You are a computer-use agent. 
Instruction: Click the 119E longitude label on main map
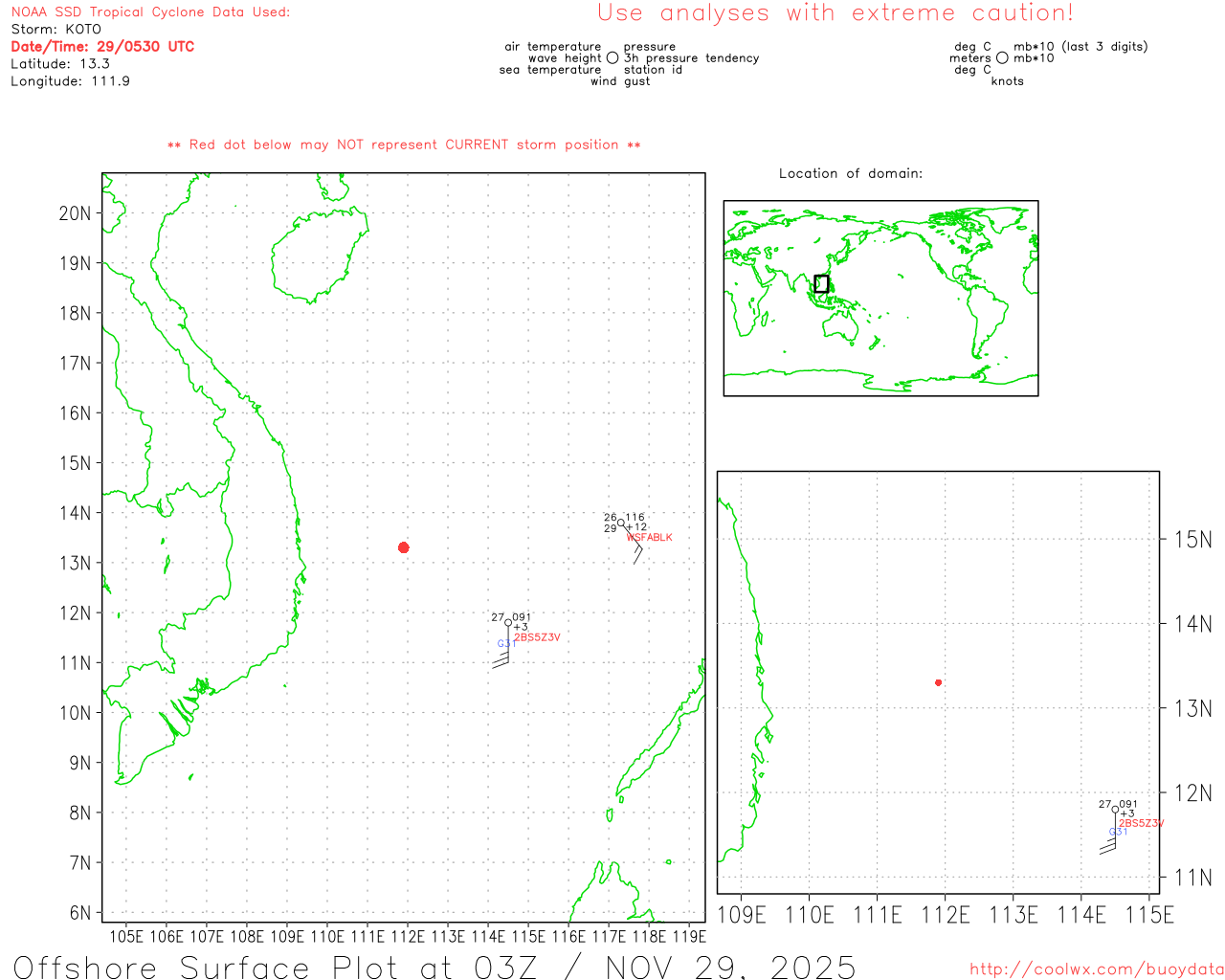coord(689,937)
